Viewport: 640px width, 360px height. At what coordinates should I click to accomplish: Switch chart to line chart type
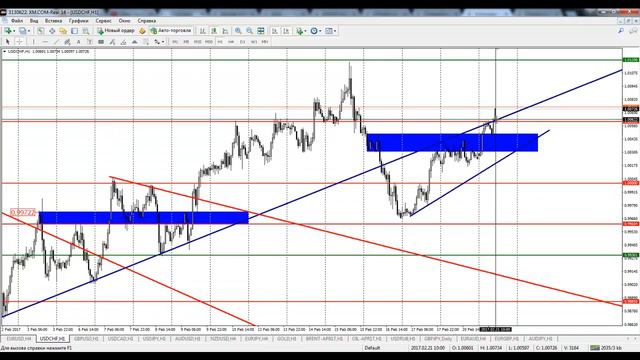225,31
